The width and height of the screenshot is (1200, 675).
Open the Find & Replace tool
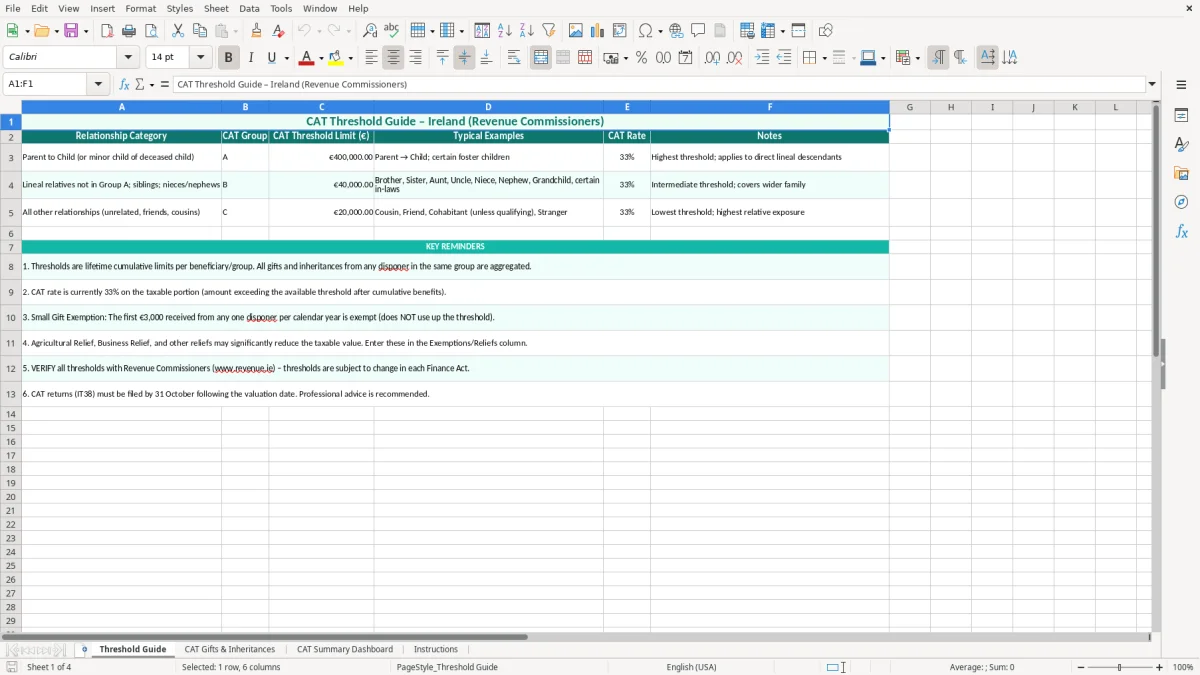(370, 31)
